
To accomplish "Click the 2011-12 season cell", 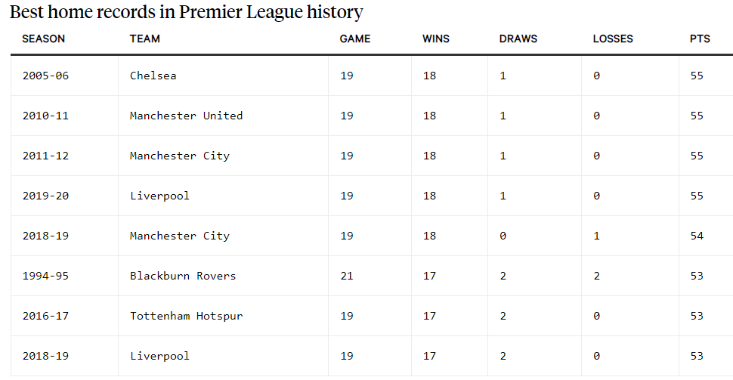I will pos(65,156).
